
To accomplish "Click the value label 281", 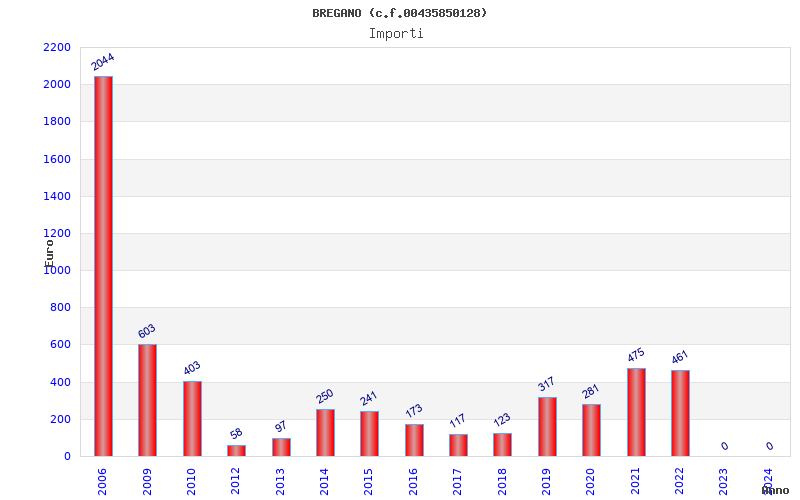I will [590, 391].
